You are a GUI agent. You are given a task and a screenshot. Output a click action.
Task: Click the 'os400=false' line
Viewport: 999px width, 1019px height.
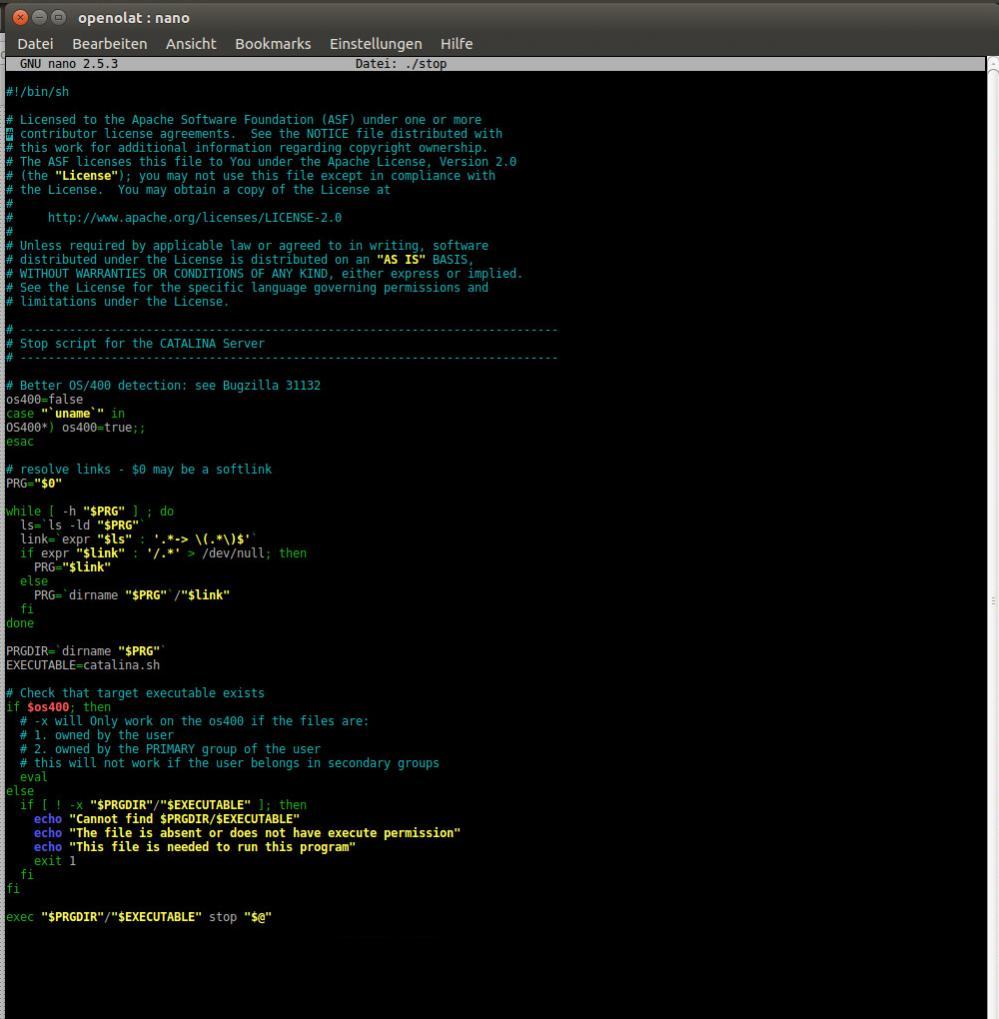[44, 400]
